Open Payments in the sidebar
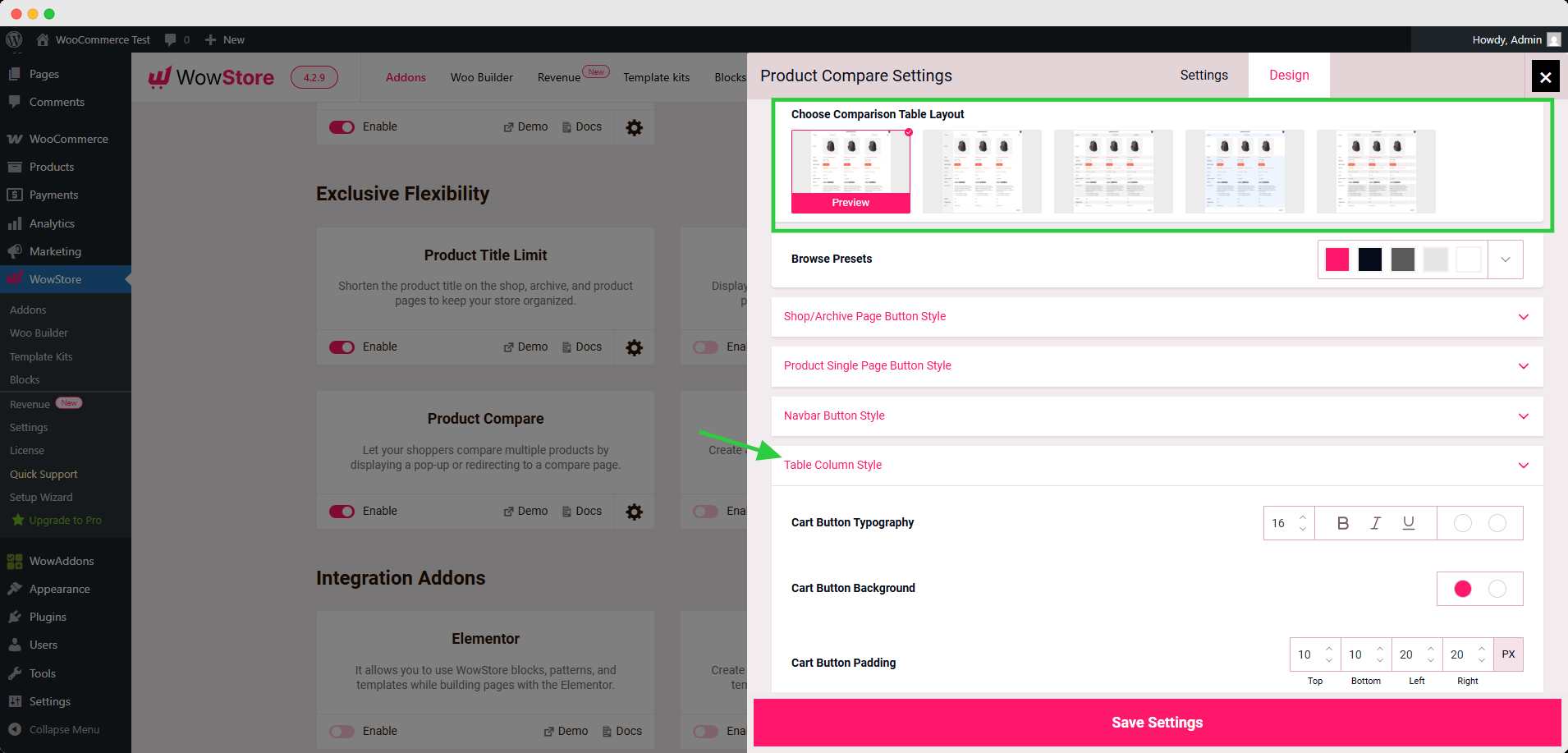The width and height of the screenshot is (1568, 753). coord(54,195)
